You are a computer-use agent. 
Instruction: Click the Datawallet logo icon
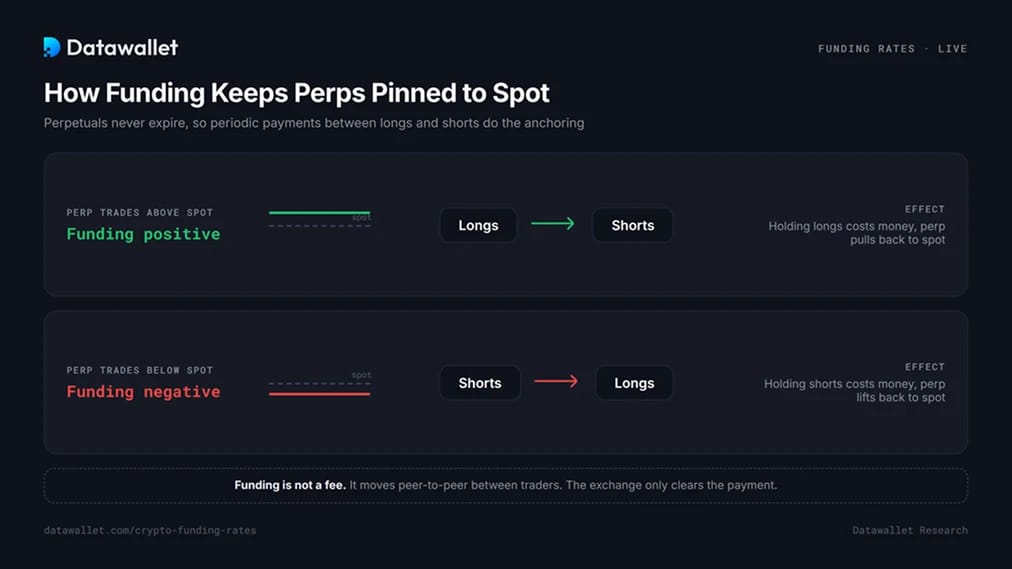[52, 47]
